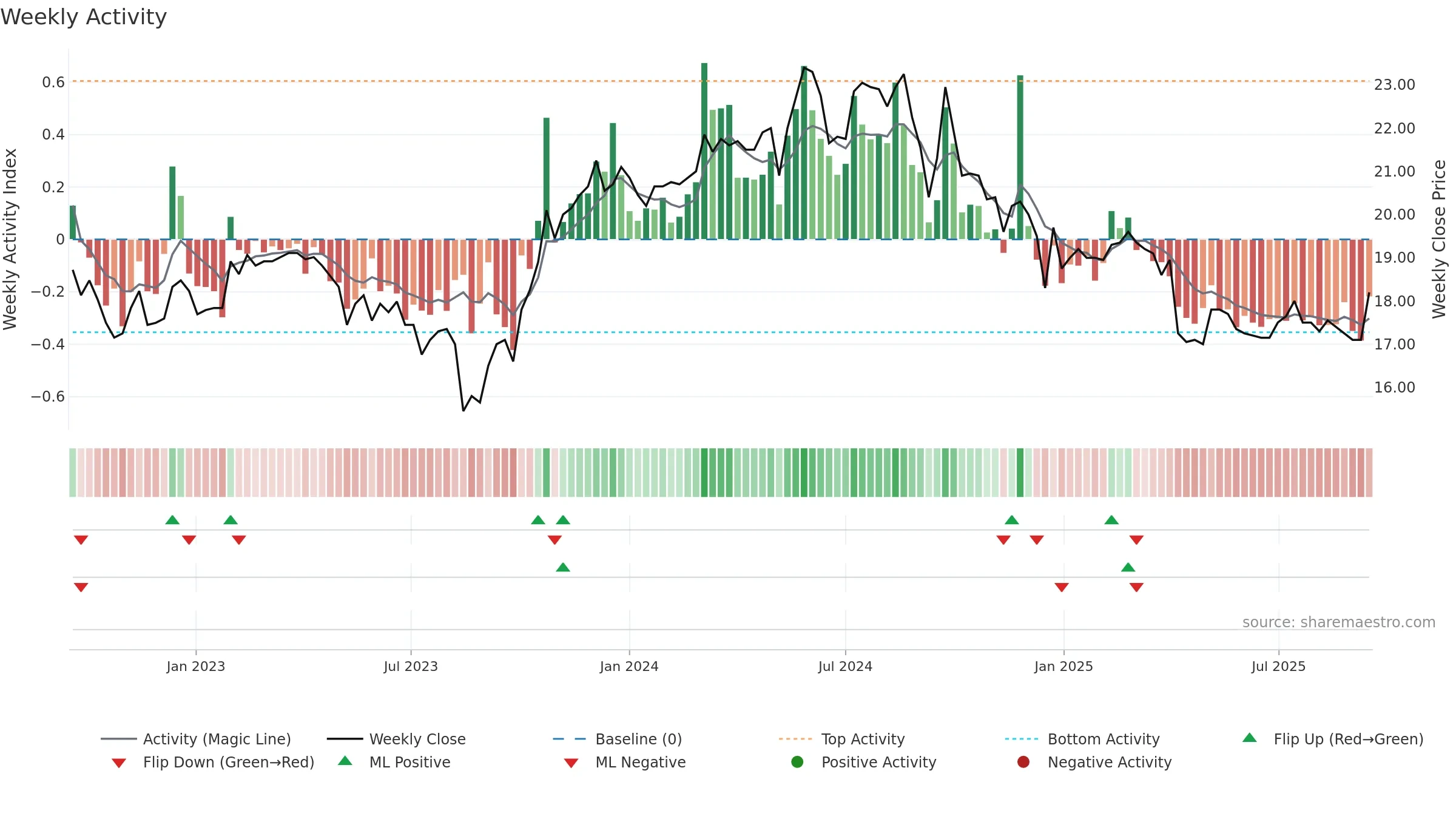Click the Weekly Close Price axis title
The image size is (1456, 819).
point(1439,239)
